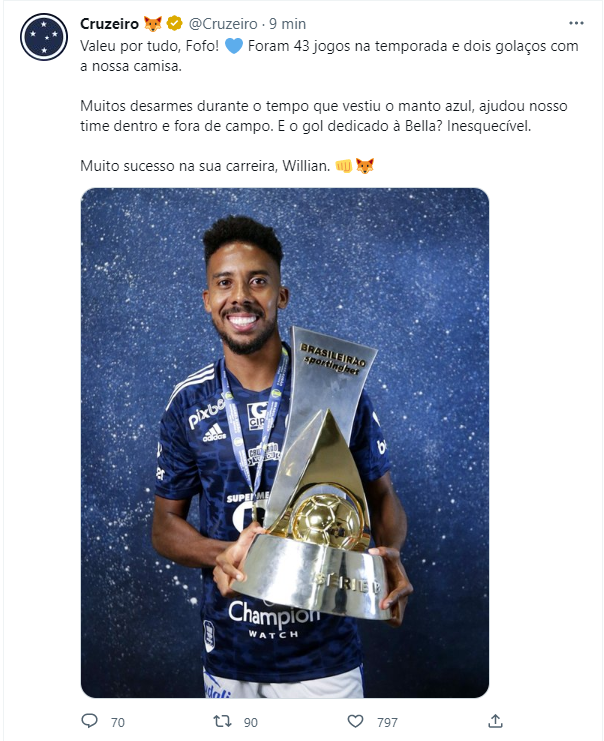Click the share upload icon
Image resolution: width=604 pixels, height=741 pixels.
[x=495, y=721]
